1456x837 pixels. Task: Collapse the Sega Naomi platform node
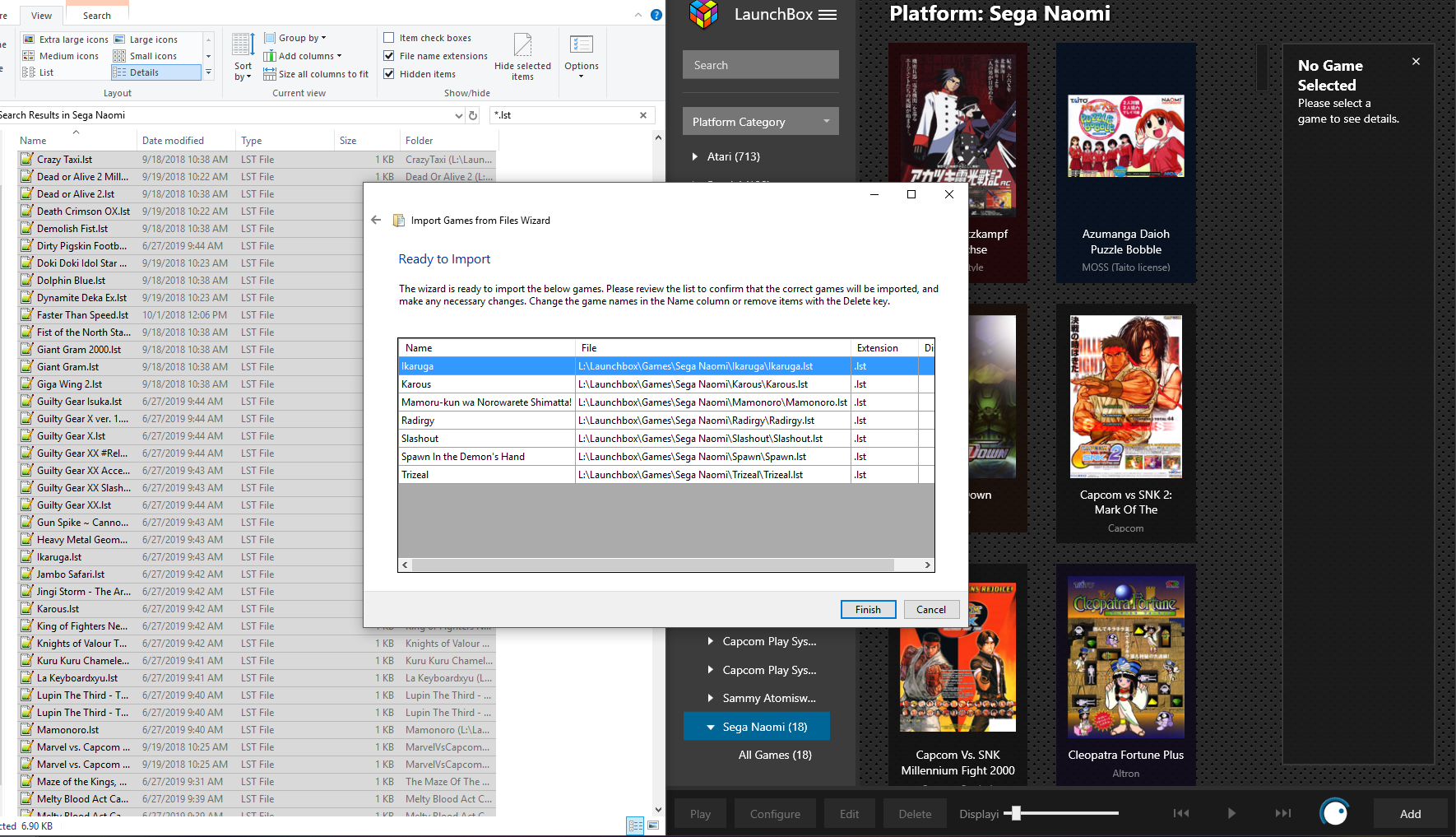click(x=711, y=727)
